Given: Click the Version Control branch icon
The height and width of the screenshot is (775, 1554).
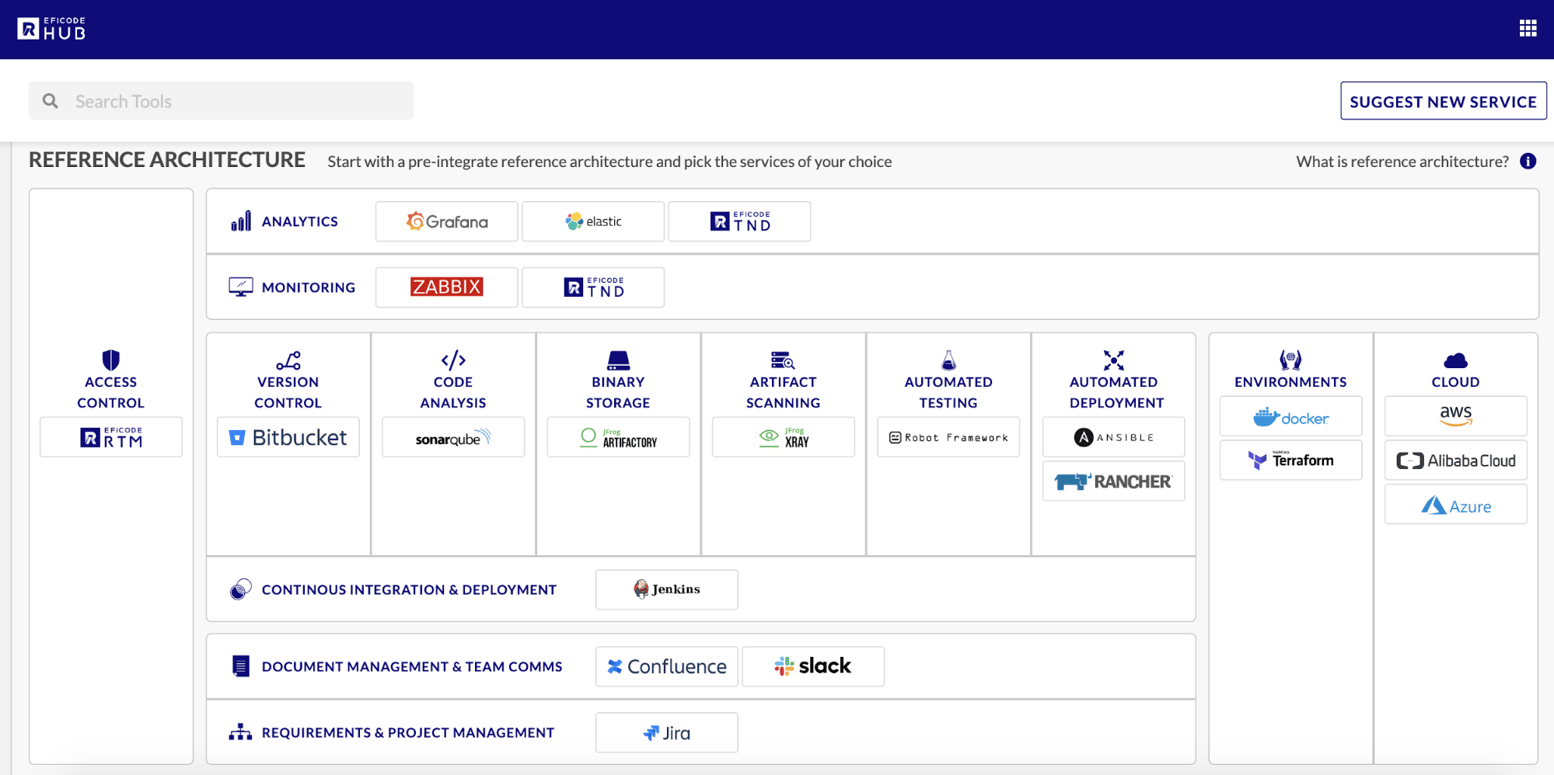Looking at the screenshot, I should tap(288, 361).
